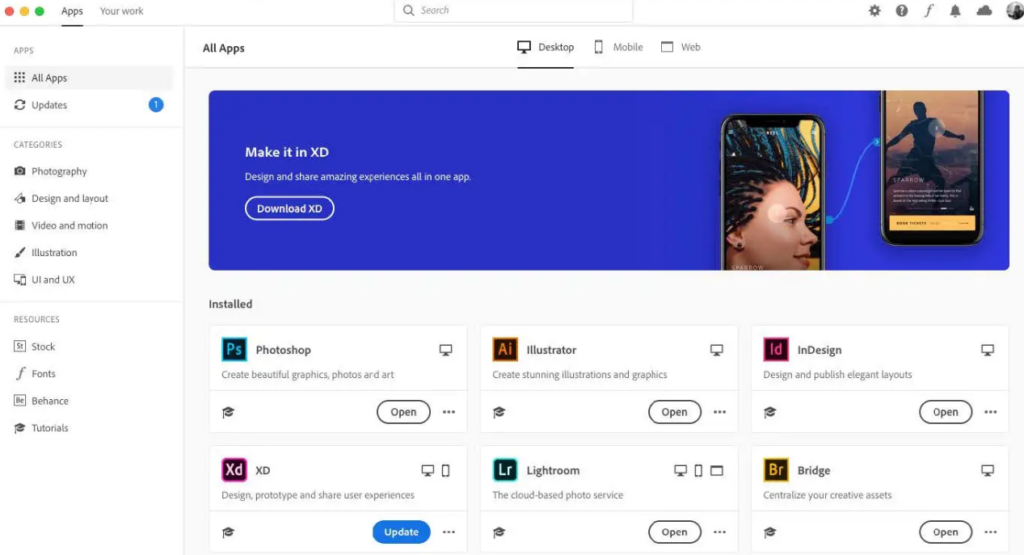The image size is (1024, 555).
Task: Click the Update button for XD
Action: point(401,532)
